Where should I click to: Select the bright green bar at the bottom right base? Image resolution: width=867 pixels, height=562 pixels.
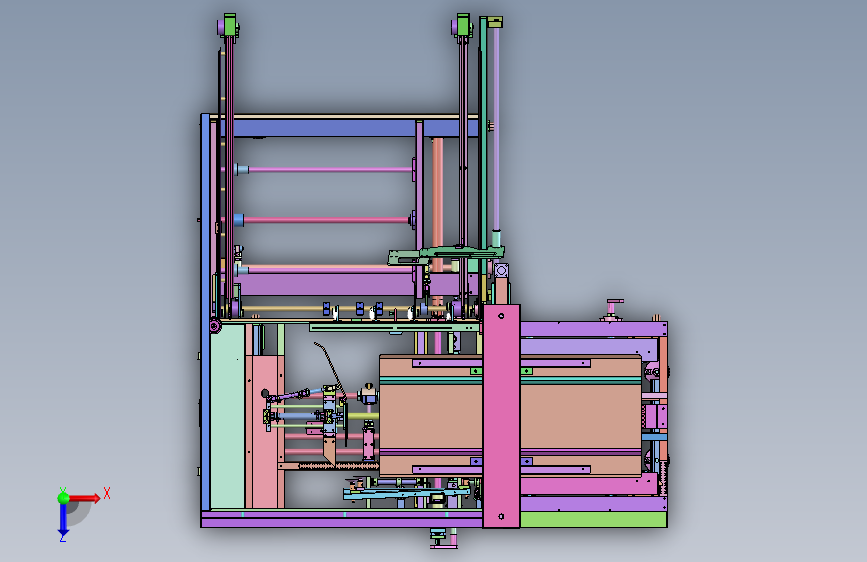coord(593,519)
